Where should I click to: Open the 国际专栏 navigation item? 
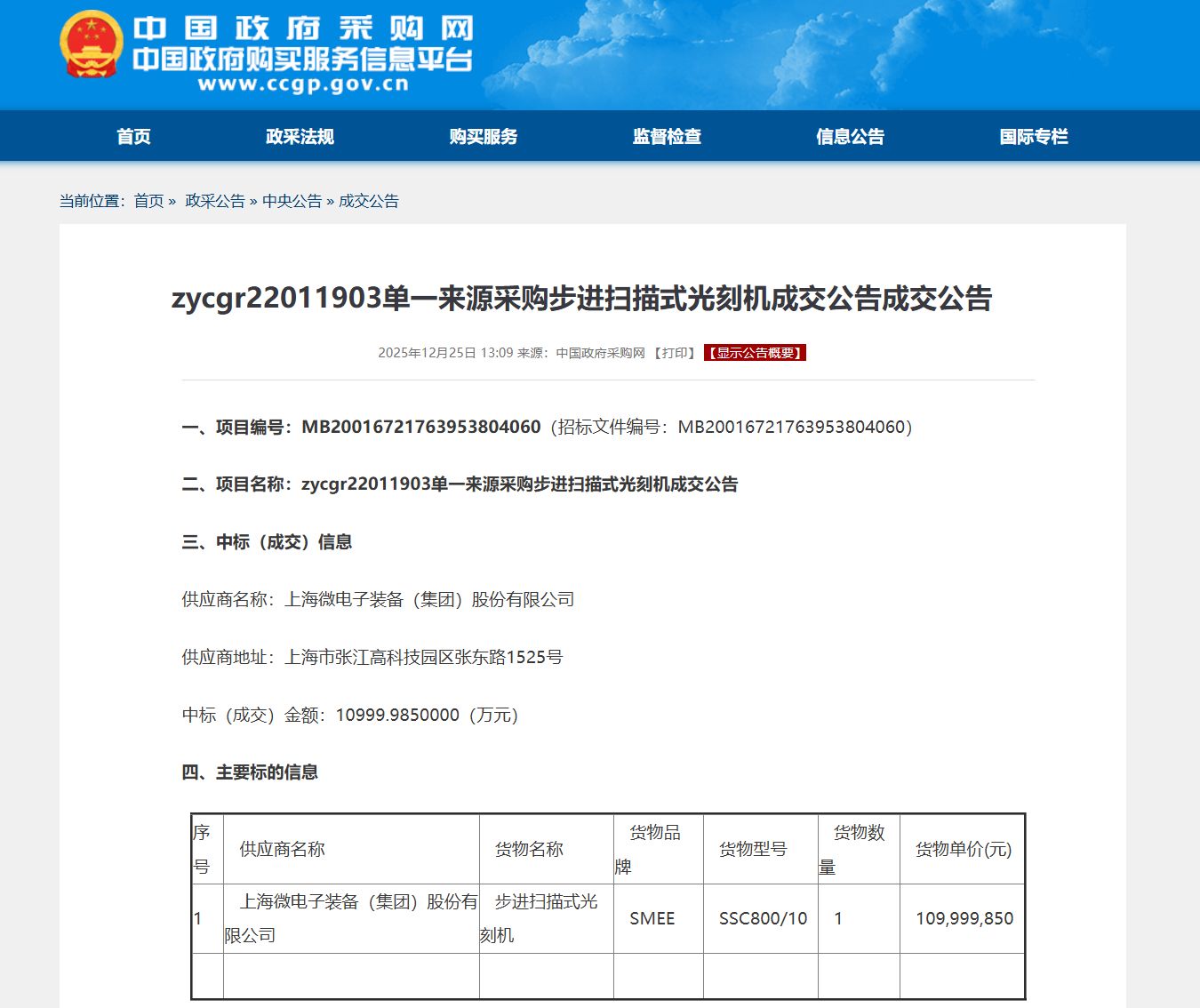pyautogui.click(x=1033, y=136)
